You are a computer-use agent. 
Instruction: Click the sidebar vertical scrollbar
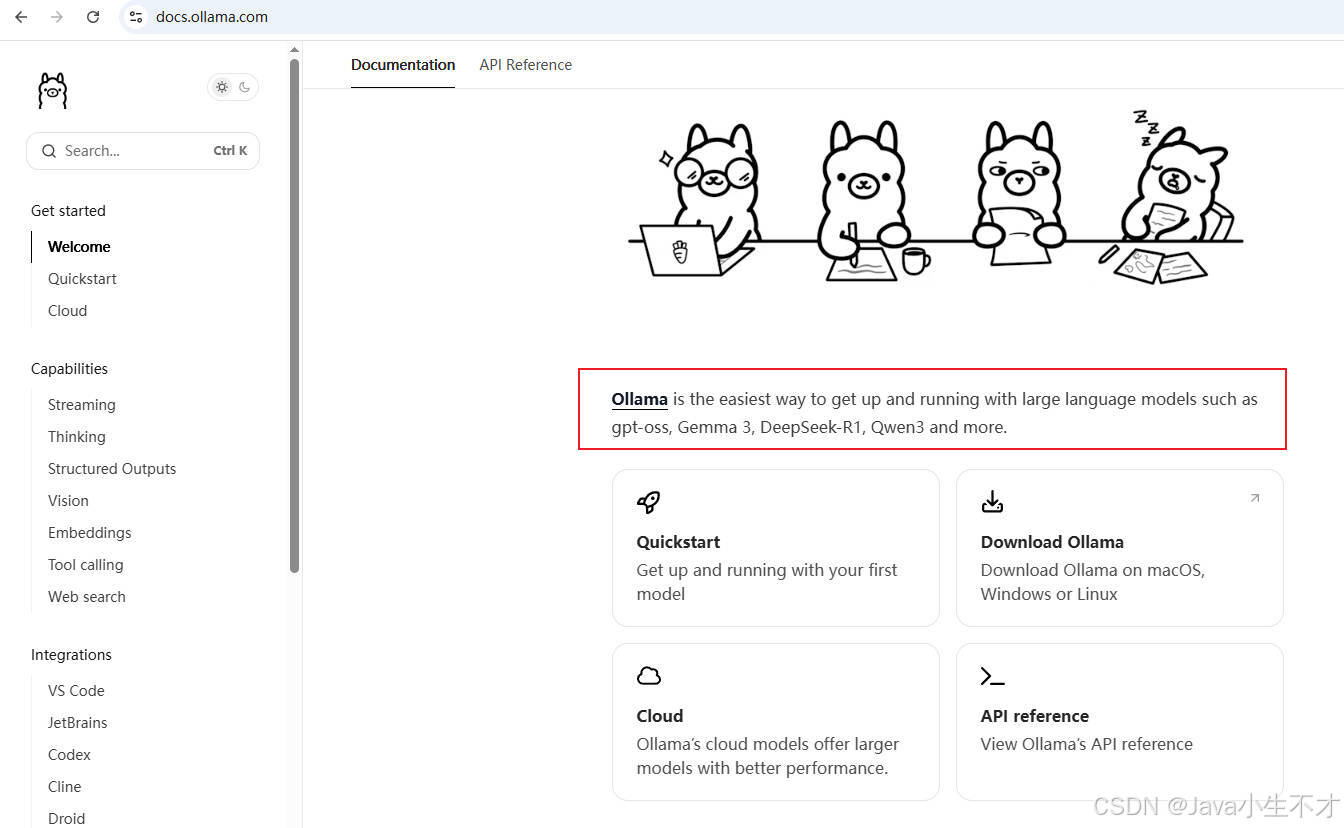[x=295, y=316]
